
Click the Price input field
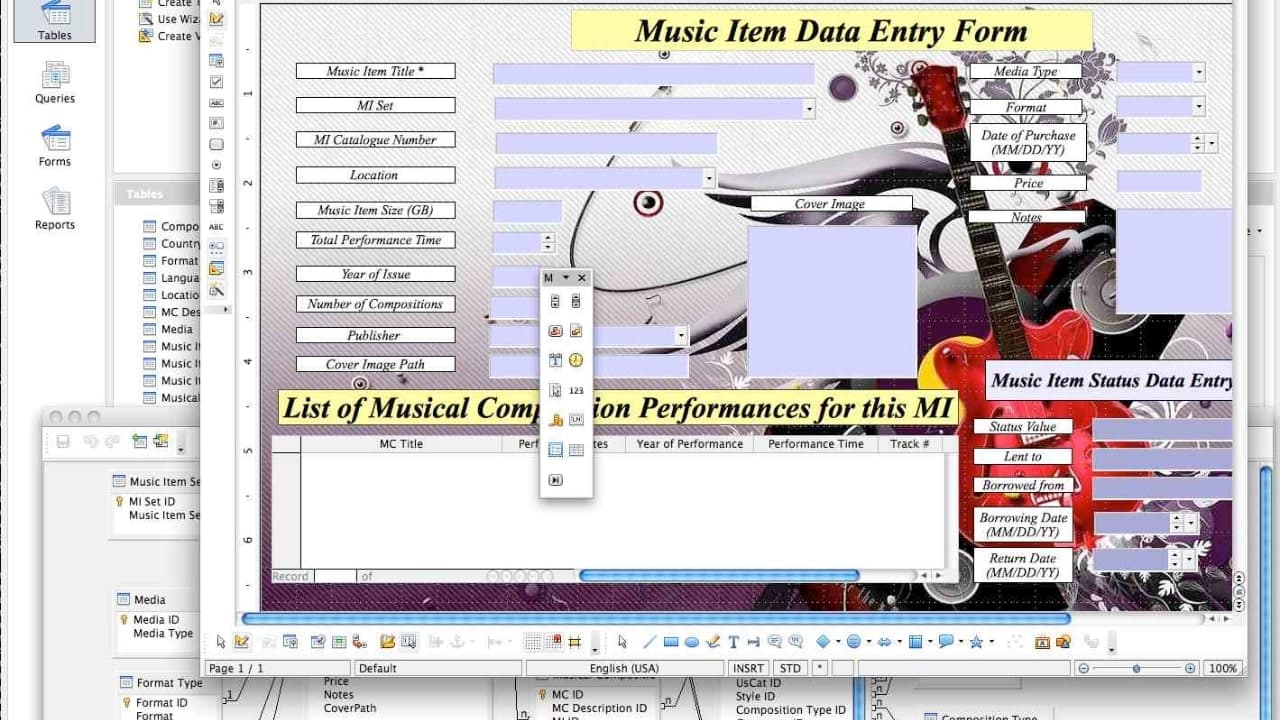(x=1159, y=182)
